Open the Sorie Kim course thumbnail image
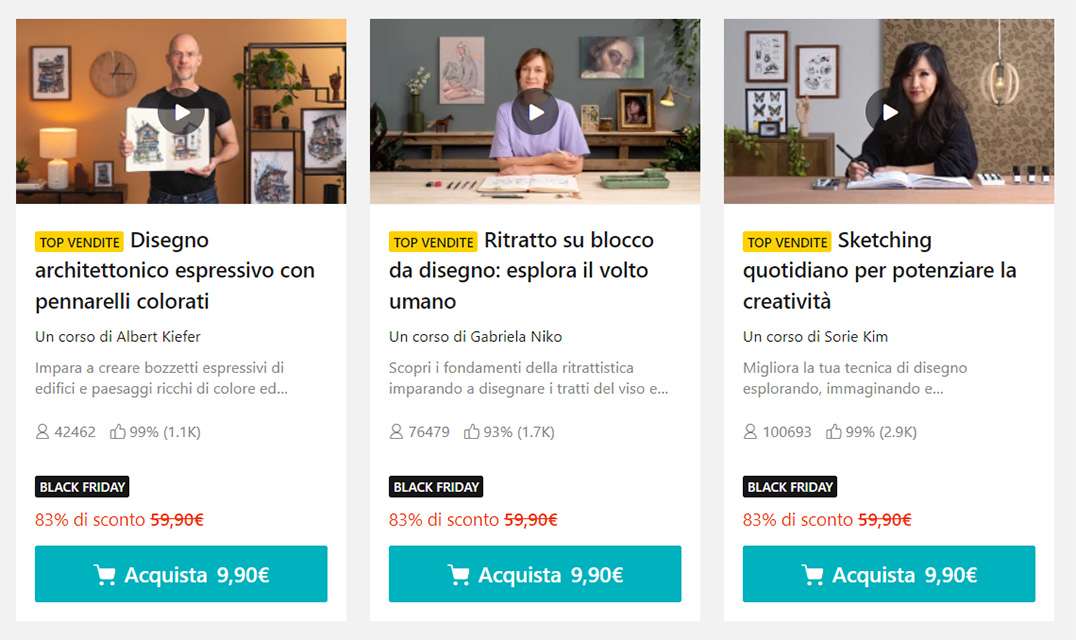Screen dimensions: 1076x640 click(889, 111)
